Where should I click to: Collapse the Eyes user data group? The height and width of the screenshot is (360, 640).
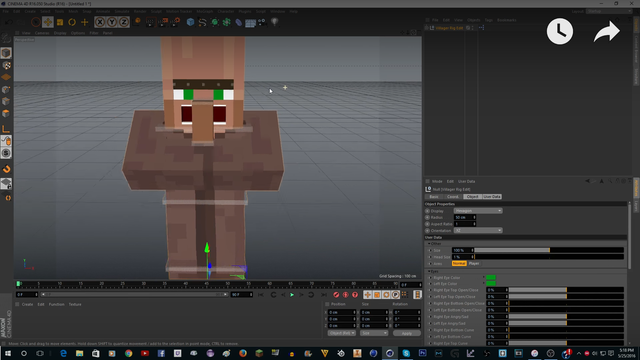pyautogui.click(x=429, y=271)
